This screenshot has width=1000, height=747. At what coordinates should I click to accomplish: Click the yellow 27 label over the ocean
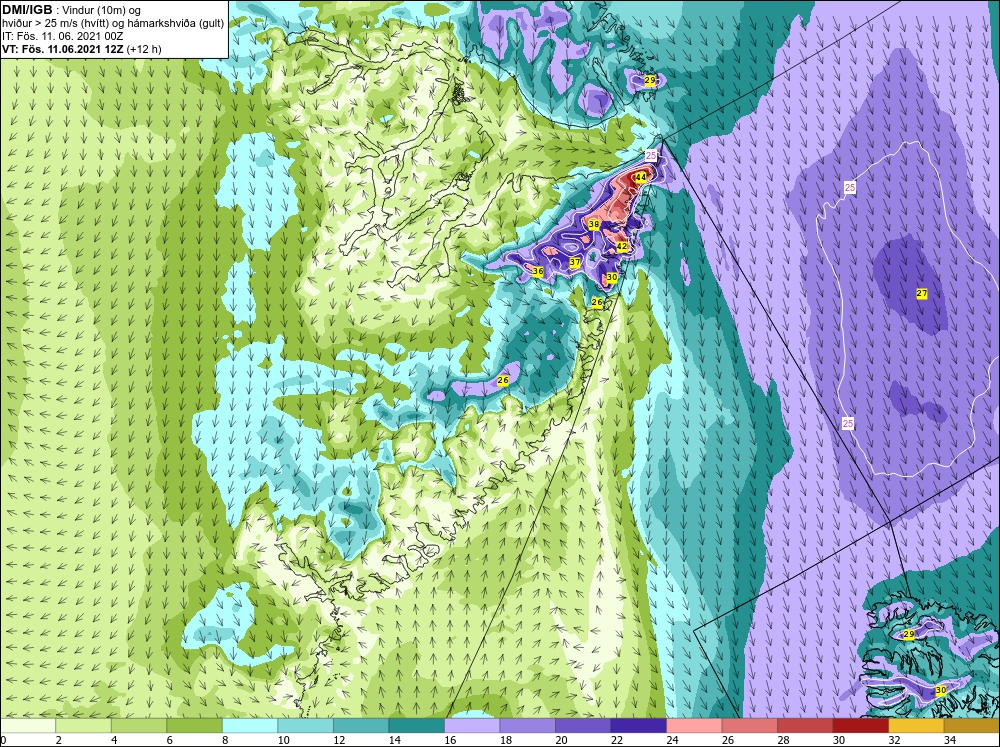[922, 293]
